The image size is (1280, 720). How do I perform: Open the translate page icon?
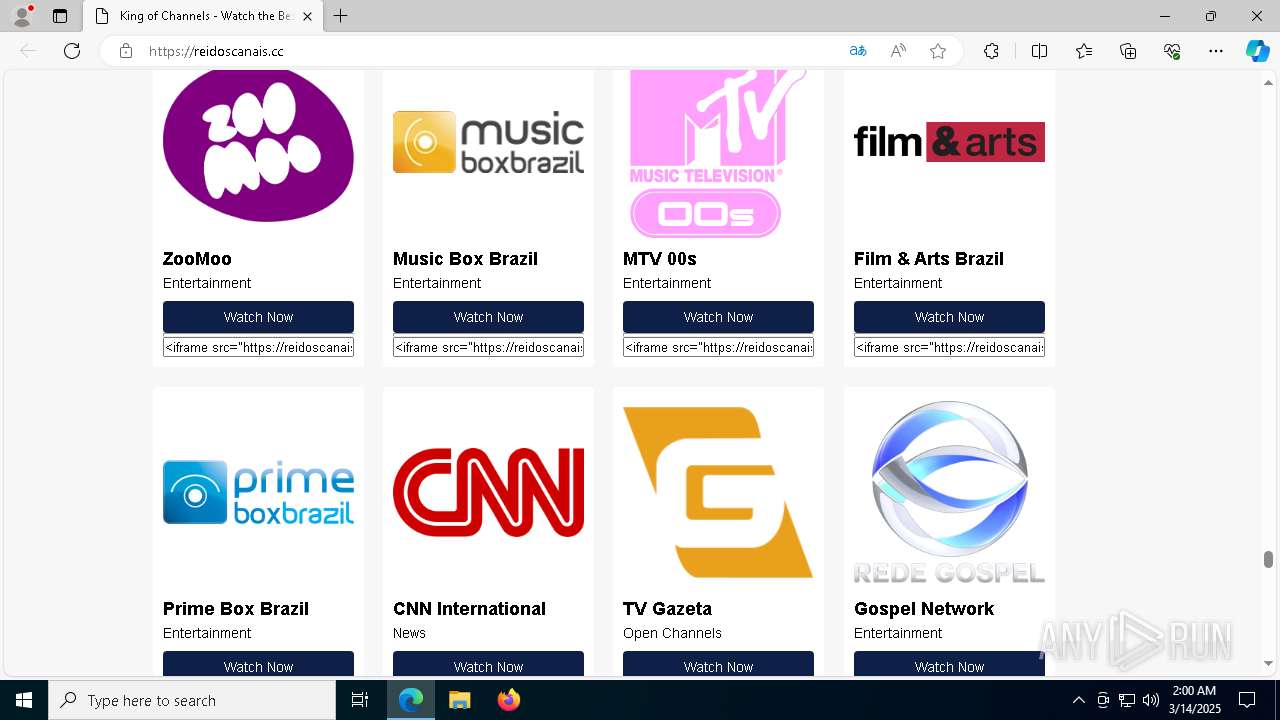pyautogui.click(x=858, y=51)
